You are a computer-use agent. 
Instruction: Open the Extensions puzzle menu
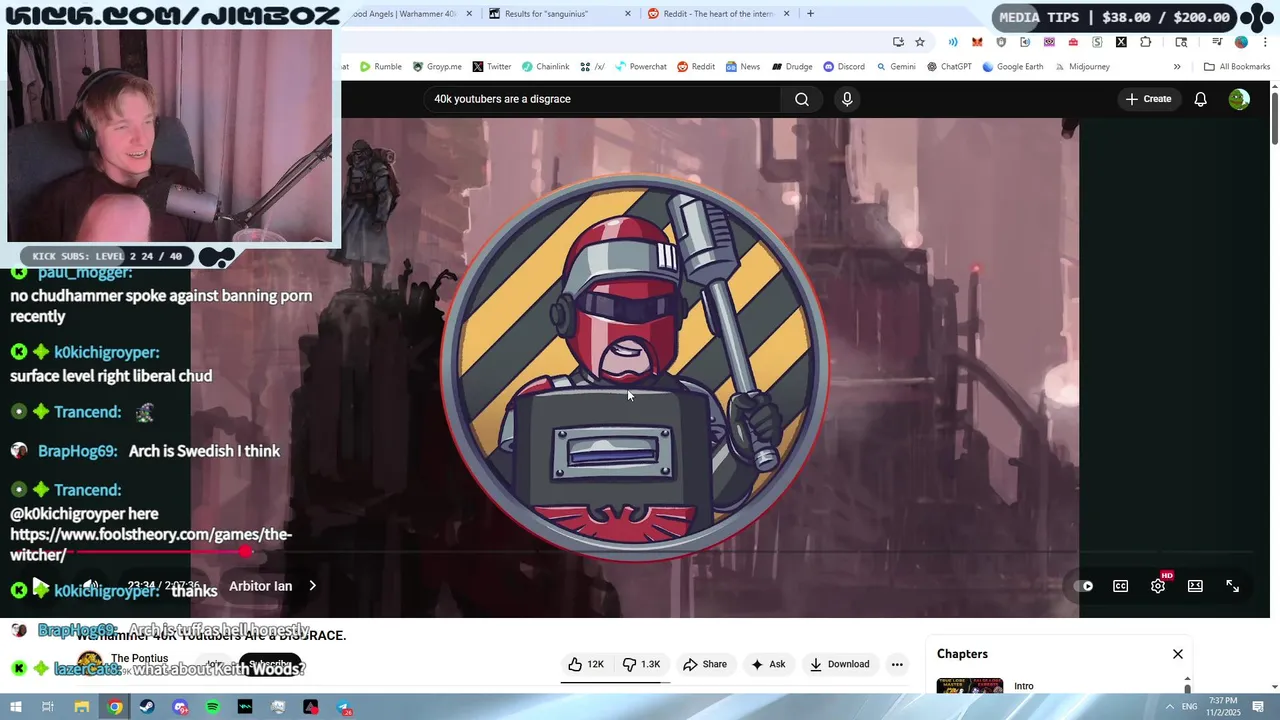pyautogui.click(x=1146, y=42)
